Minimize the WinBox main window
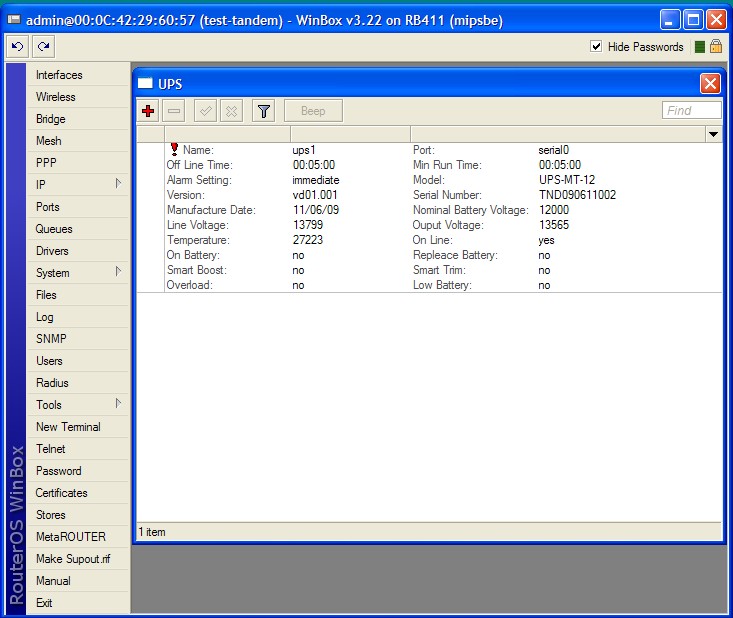 [x=670, y=20]
